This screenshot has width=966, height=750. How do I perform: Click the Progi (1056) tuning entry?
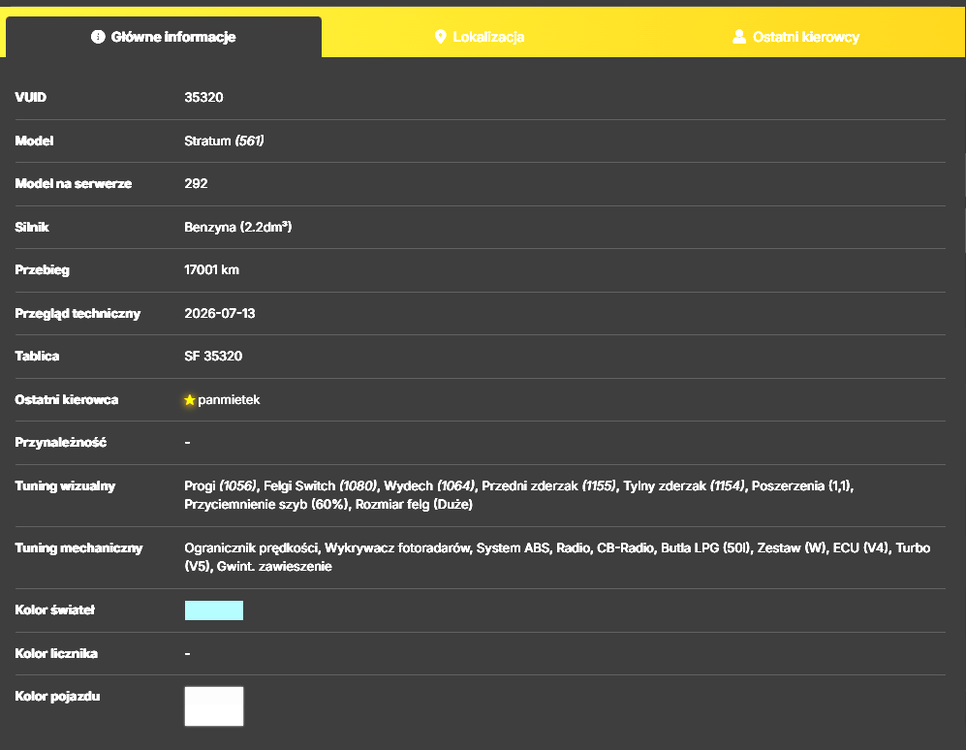click(x=220, y=486)
